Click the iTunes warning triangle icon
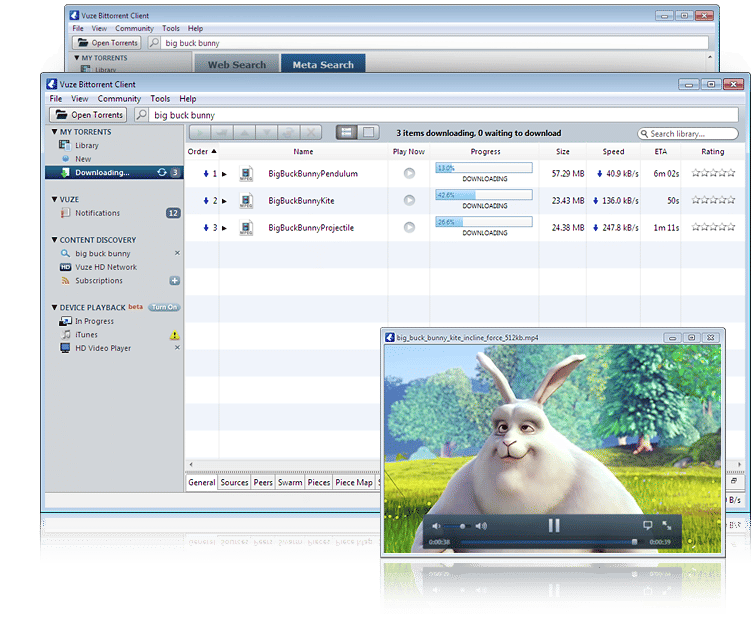 point(174,335)
